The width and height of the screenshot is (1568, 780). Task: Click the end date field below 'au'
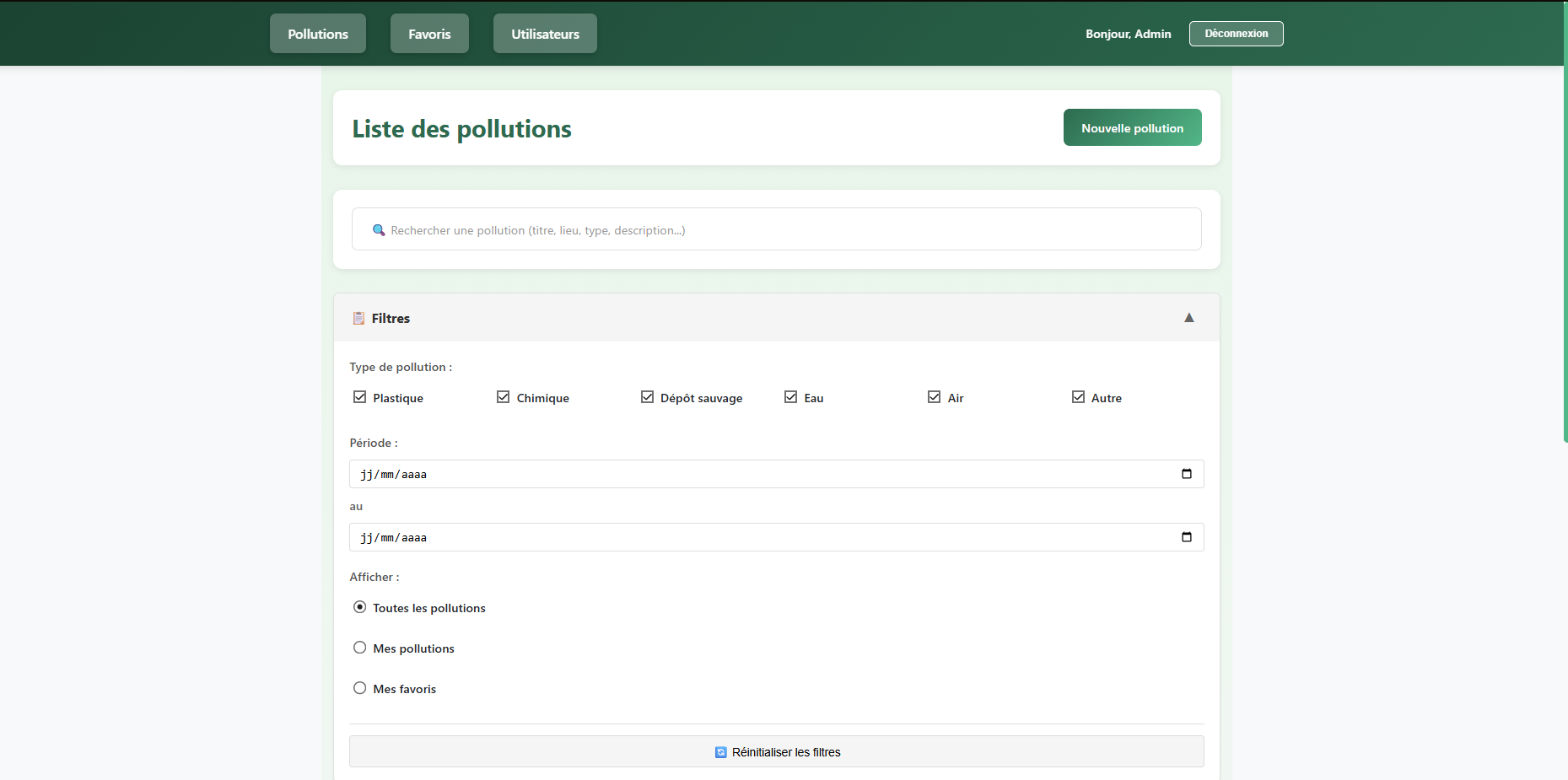click(777, 537)
